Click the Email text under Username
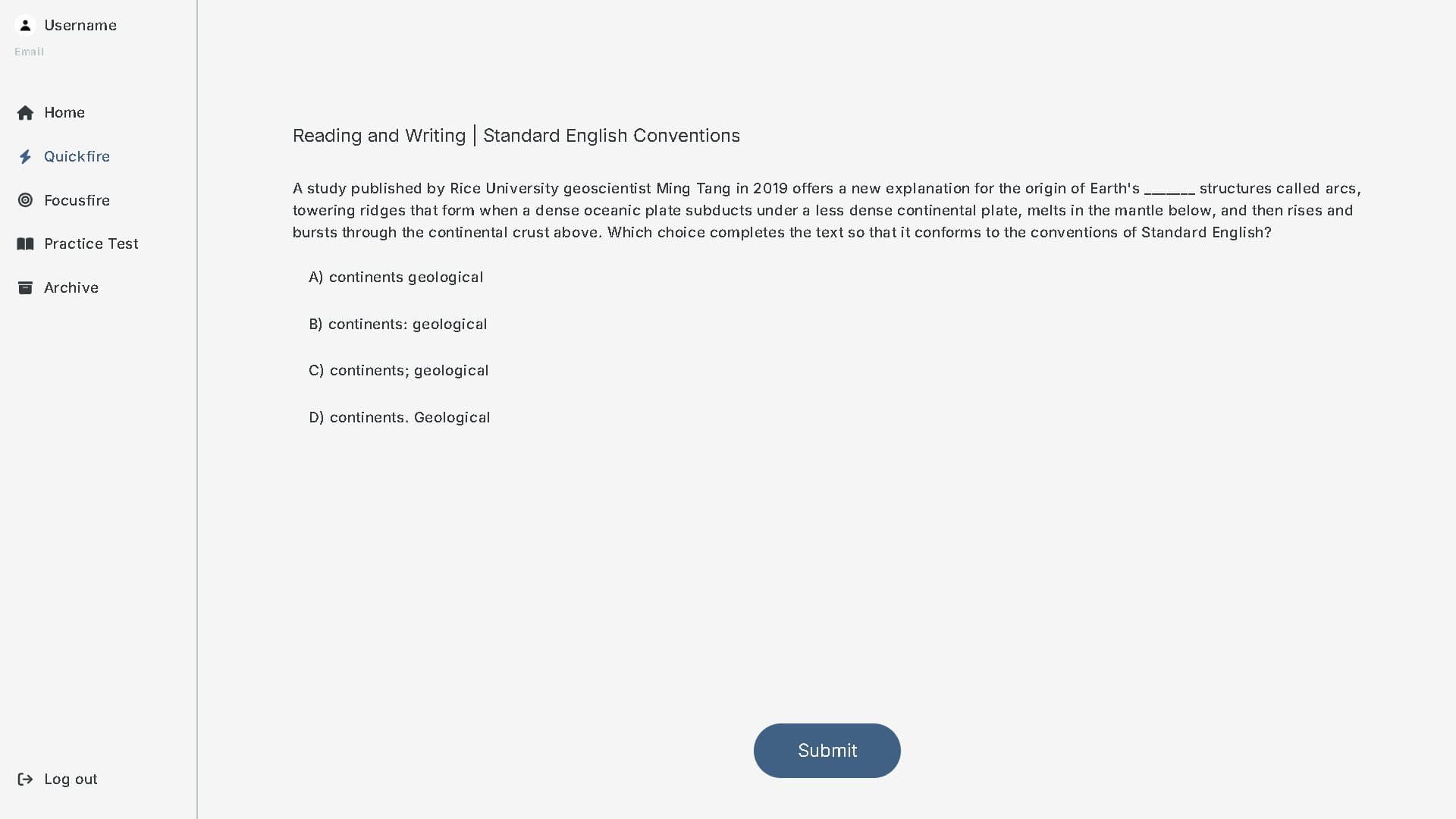 coord(30,52)
